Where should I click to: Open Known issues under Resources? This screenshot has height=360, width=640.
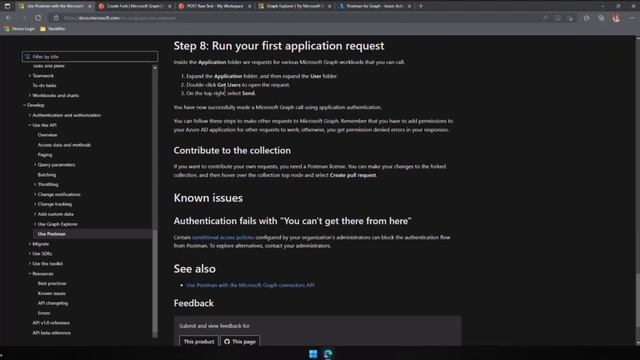coord(51,293)
